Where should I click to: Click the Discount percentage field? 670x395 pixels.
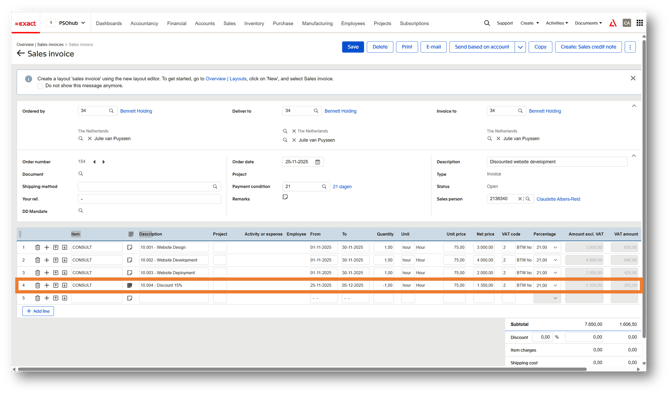[543, 337]
